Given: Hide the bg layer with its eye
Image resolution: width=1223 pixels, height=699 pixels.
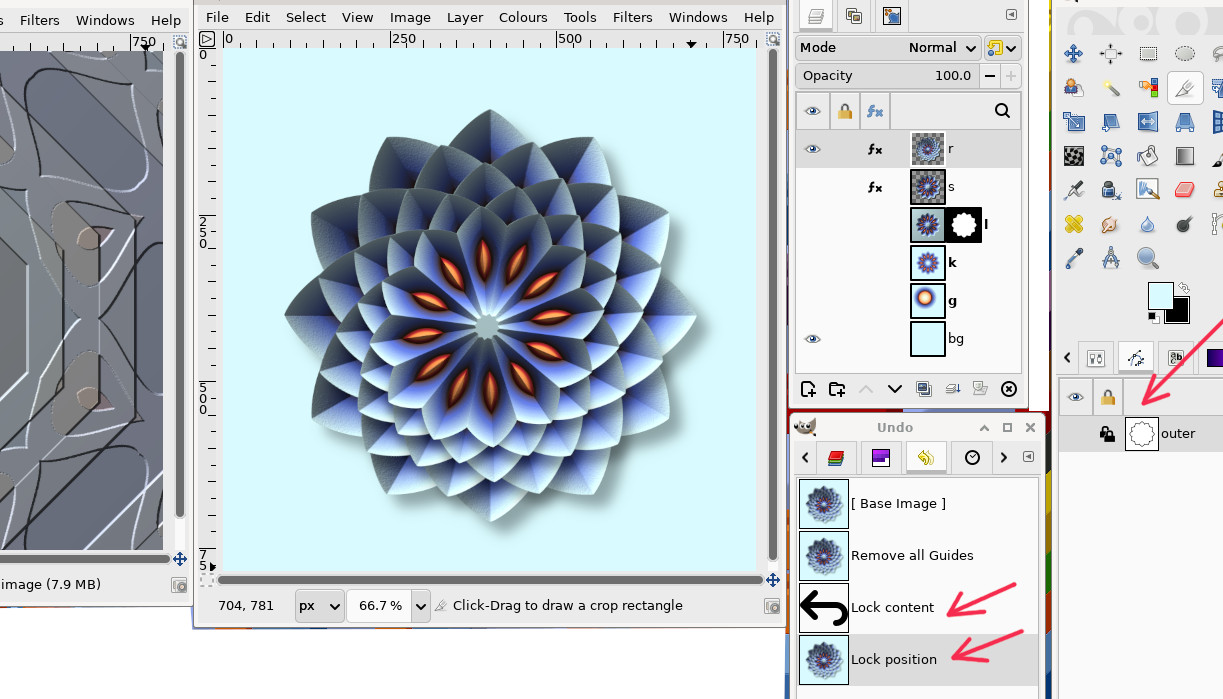Looking at the screenshot, I should click(x=812, y=339).
